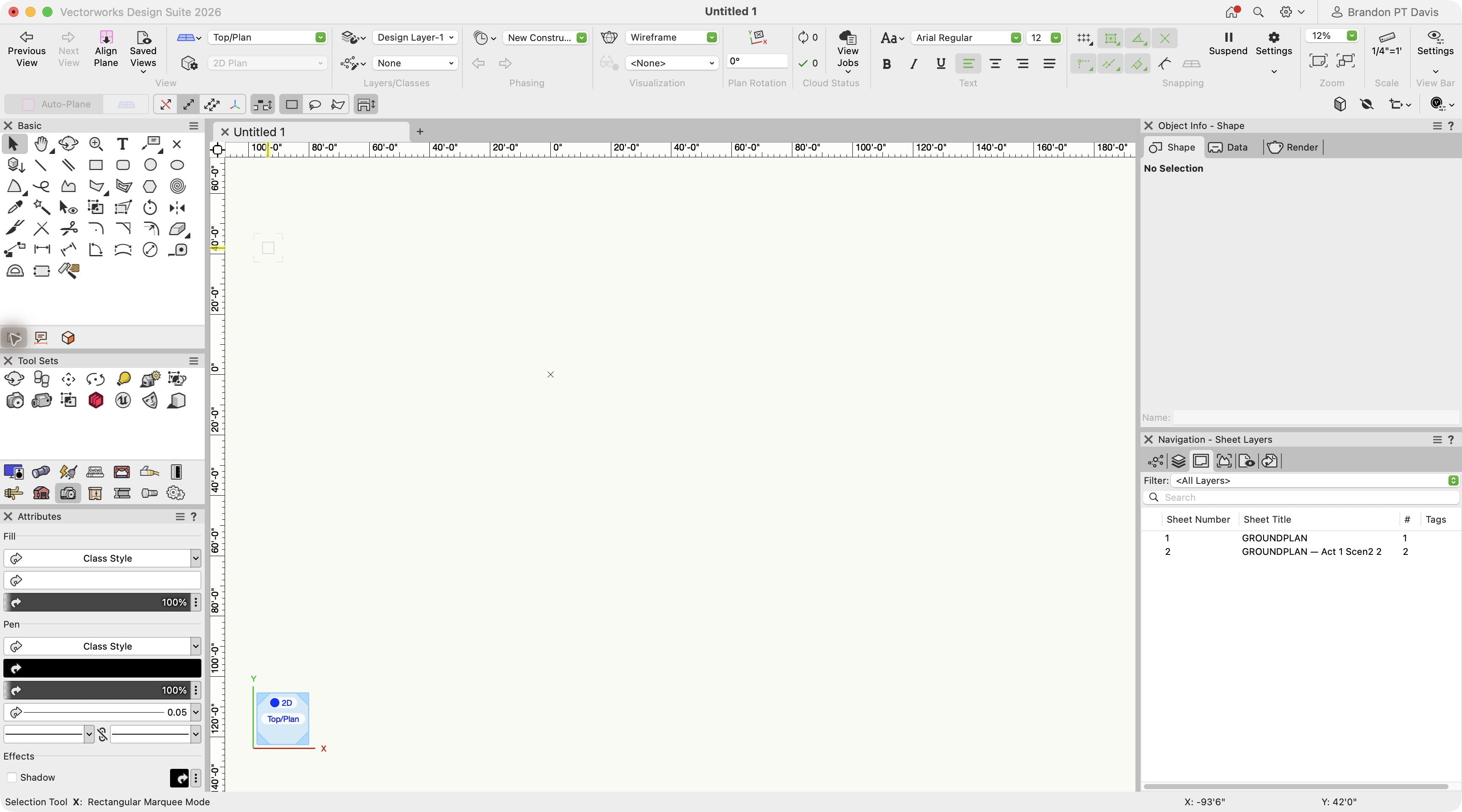Click the Previous View button

(27, 49)
